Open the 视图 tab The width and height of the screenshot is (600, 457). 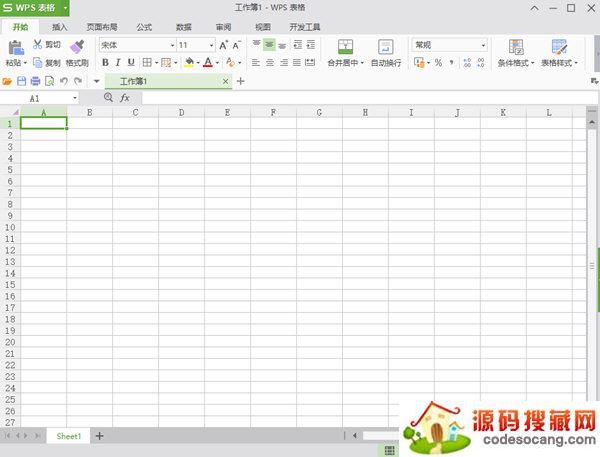pos(263,27)
